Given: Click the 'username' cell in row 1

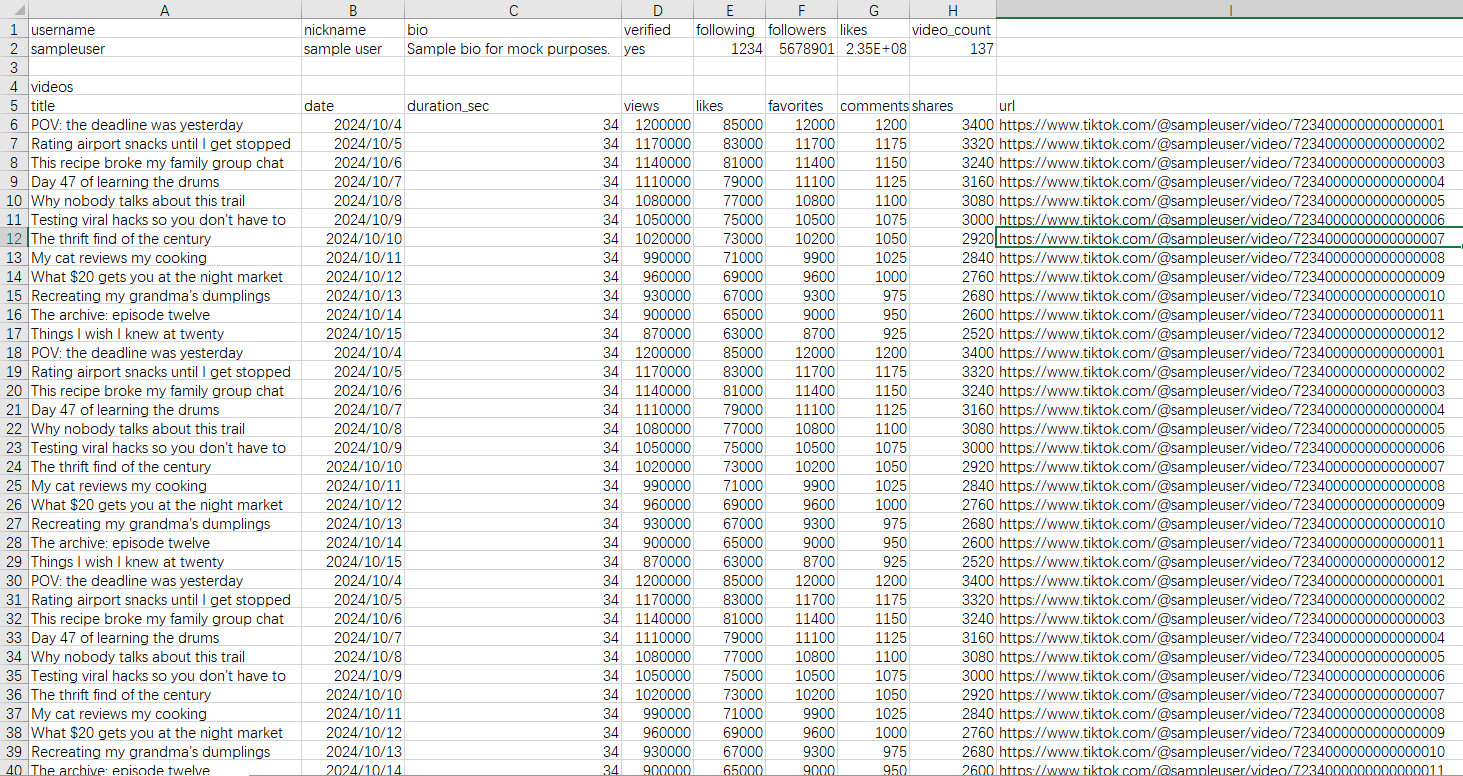Looking at the screenshot, I should point(165,30).
